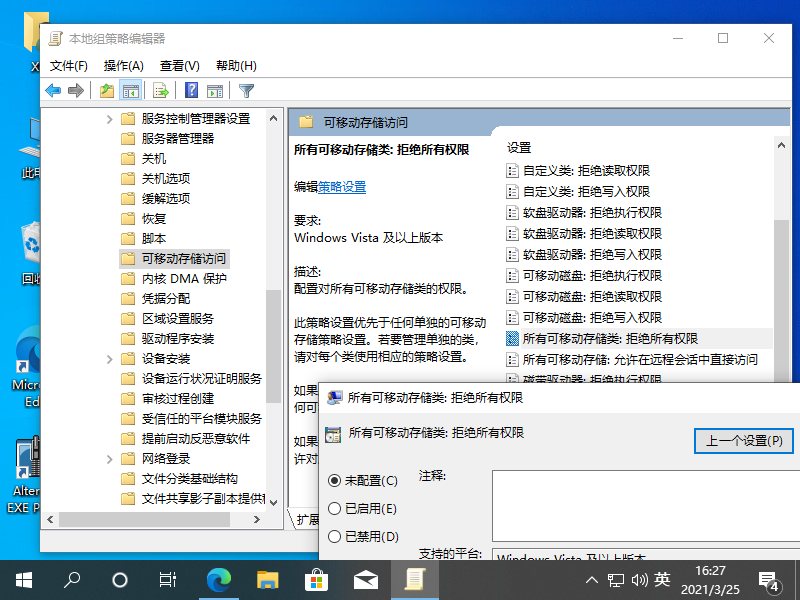Open the 文件(F) menu

pos(66,66)
